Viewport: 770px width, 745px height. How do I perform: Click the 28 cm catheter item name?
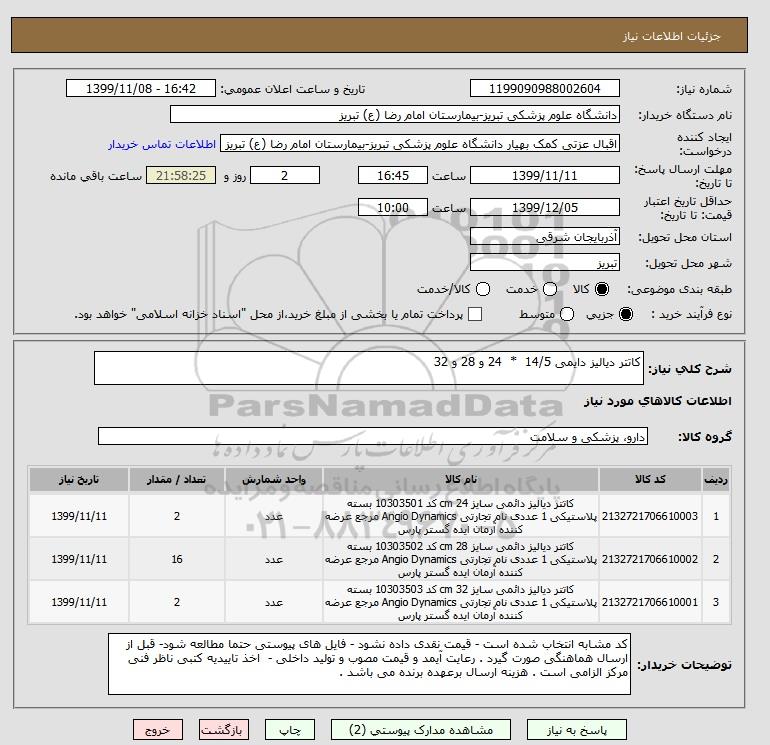(461, 559)
